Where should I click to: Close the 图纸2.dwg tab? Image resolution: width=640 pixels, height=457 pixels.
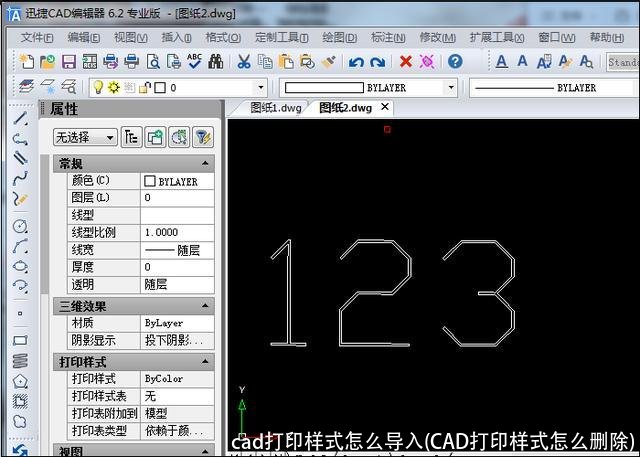(384, 107)
